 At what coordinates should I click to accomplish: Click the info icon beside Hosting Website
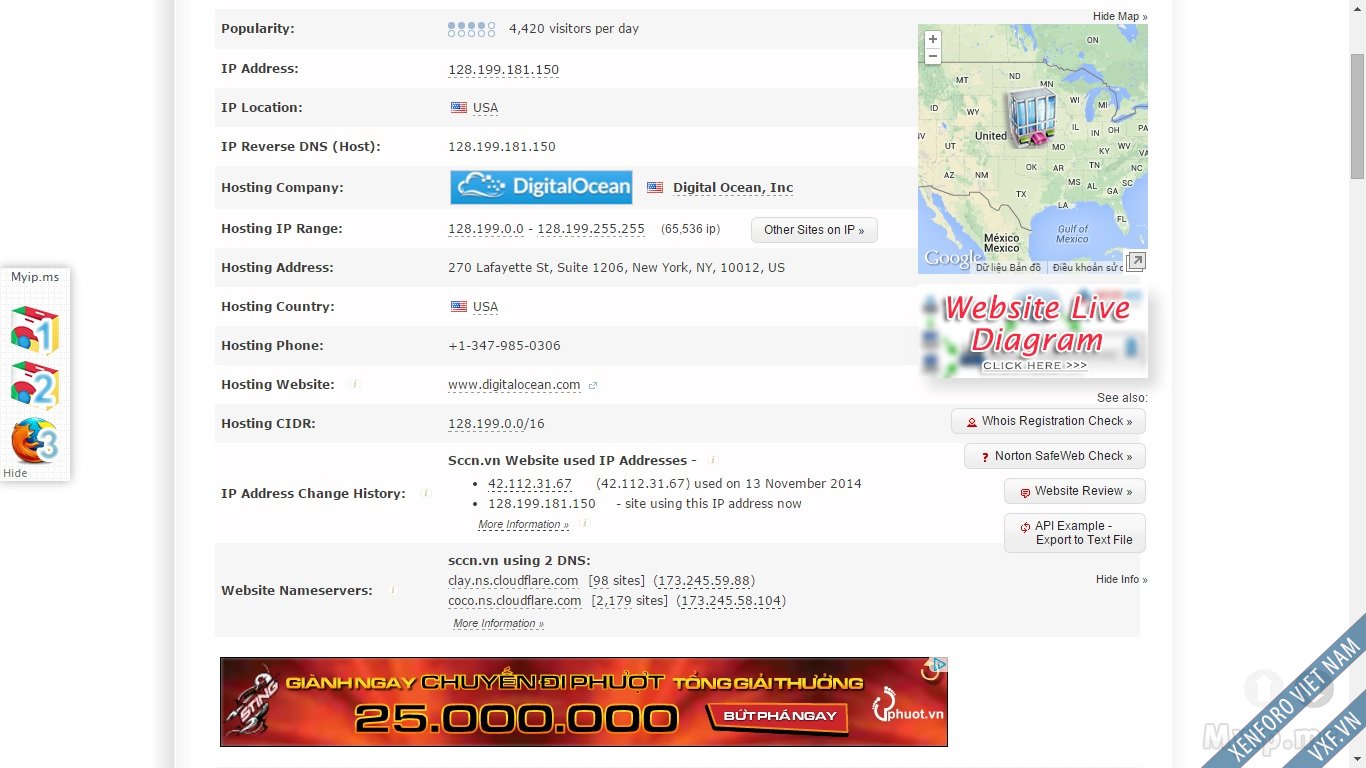pyautogui.click(x=354, y=384)
